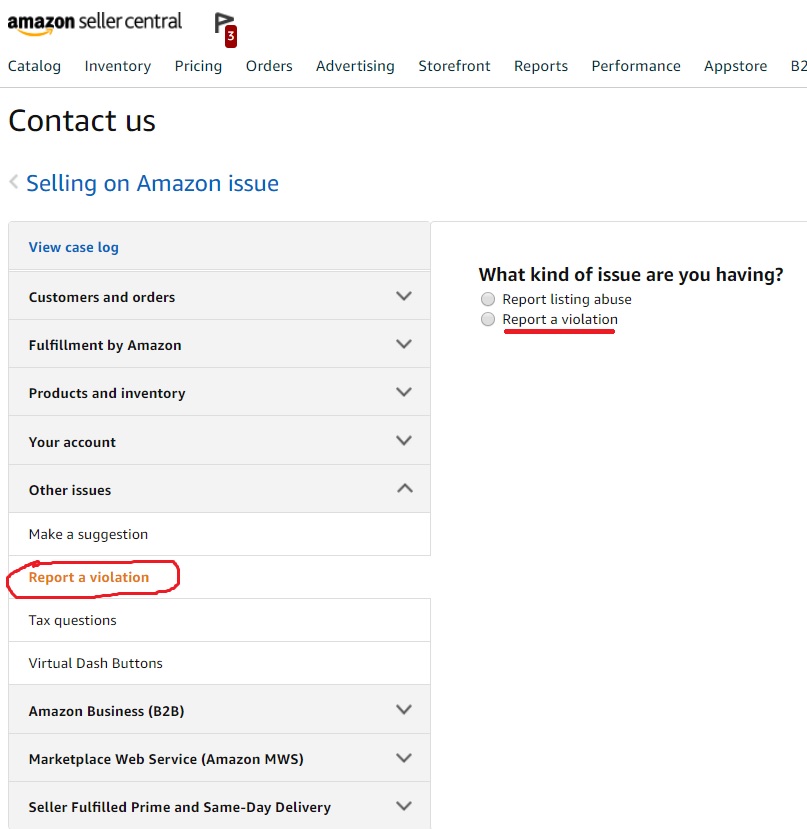Select the Tax questions item
This screenshot has height=829, width=807.
(72, 620)
